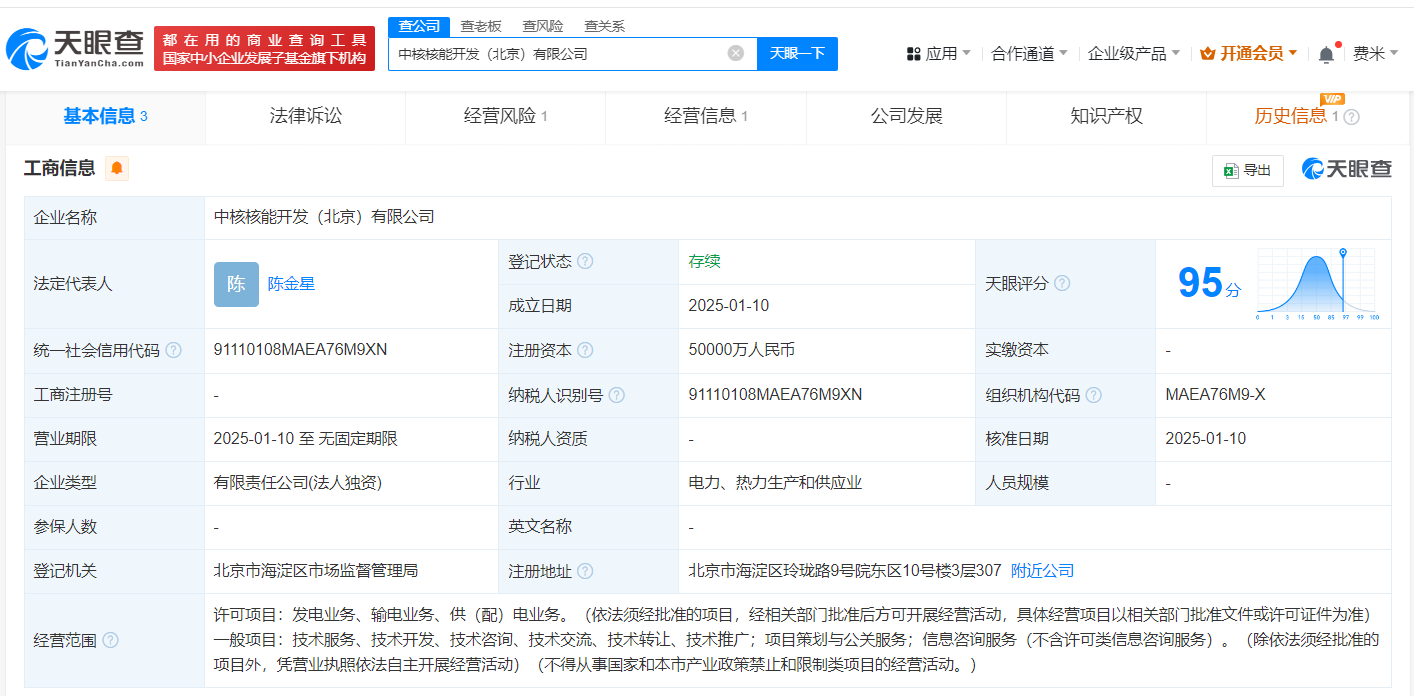This screenshot has height=696, width=1414.
Task: Switch to the 法律诉讼 tab
Action: click(x=305, y=116)
